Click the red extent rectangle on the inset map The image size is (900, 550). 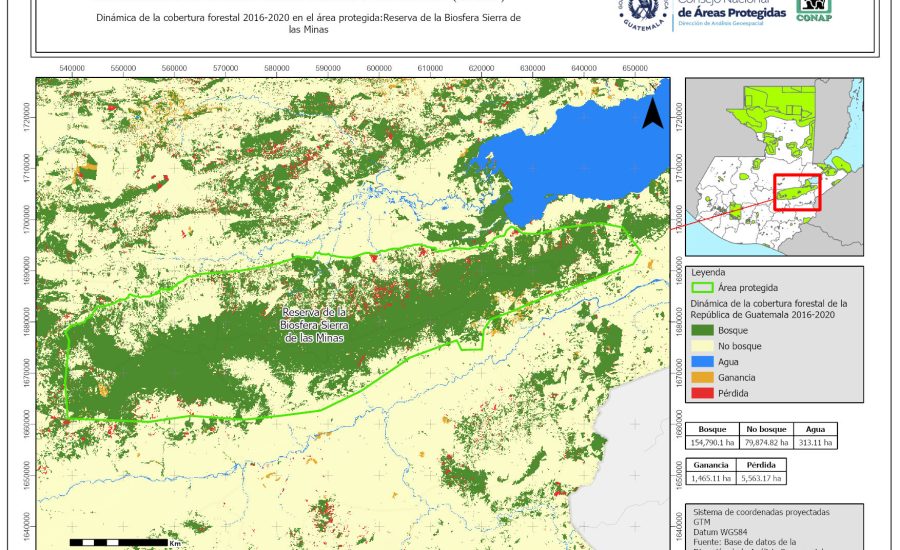coord(797,193)
